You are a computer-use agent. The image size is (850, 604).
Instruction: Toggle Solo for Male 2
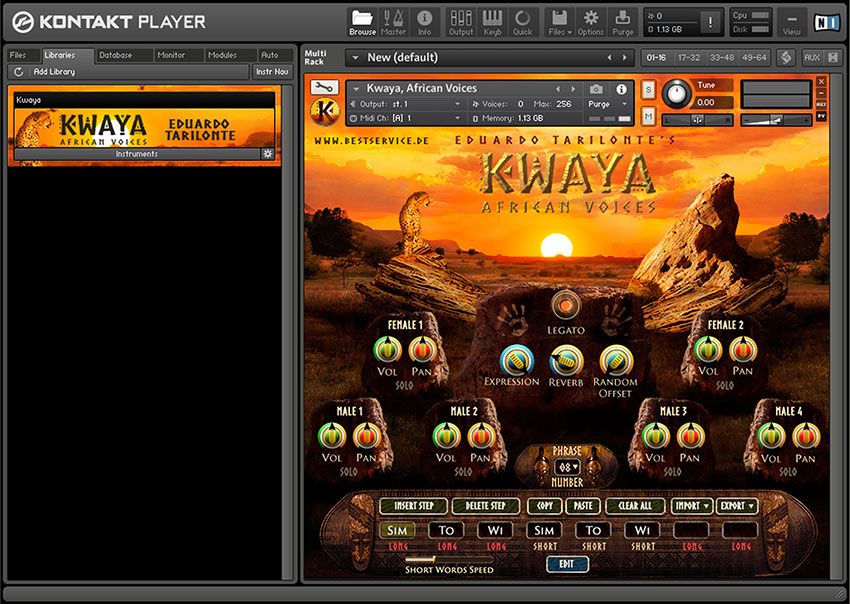[463, 472]
